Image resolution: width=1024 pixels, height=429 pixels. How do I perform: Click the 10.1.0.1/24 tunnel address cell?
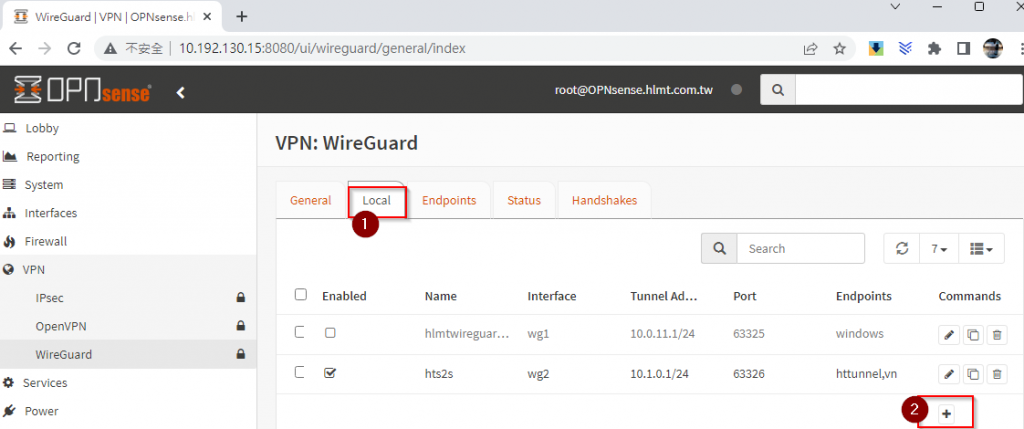(662, 374)
